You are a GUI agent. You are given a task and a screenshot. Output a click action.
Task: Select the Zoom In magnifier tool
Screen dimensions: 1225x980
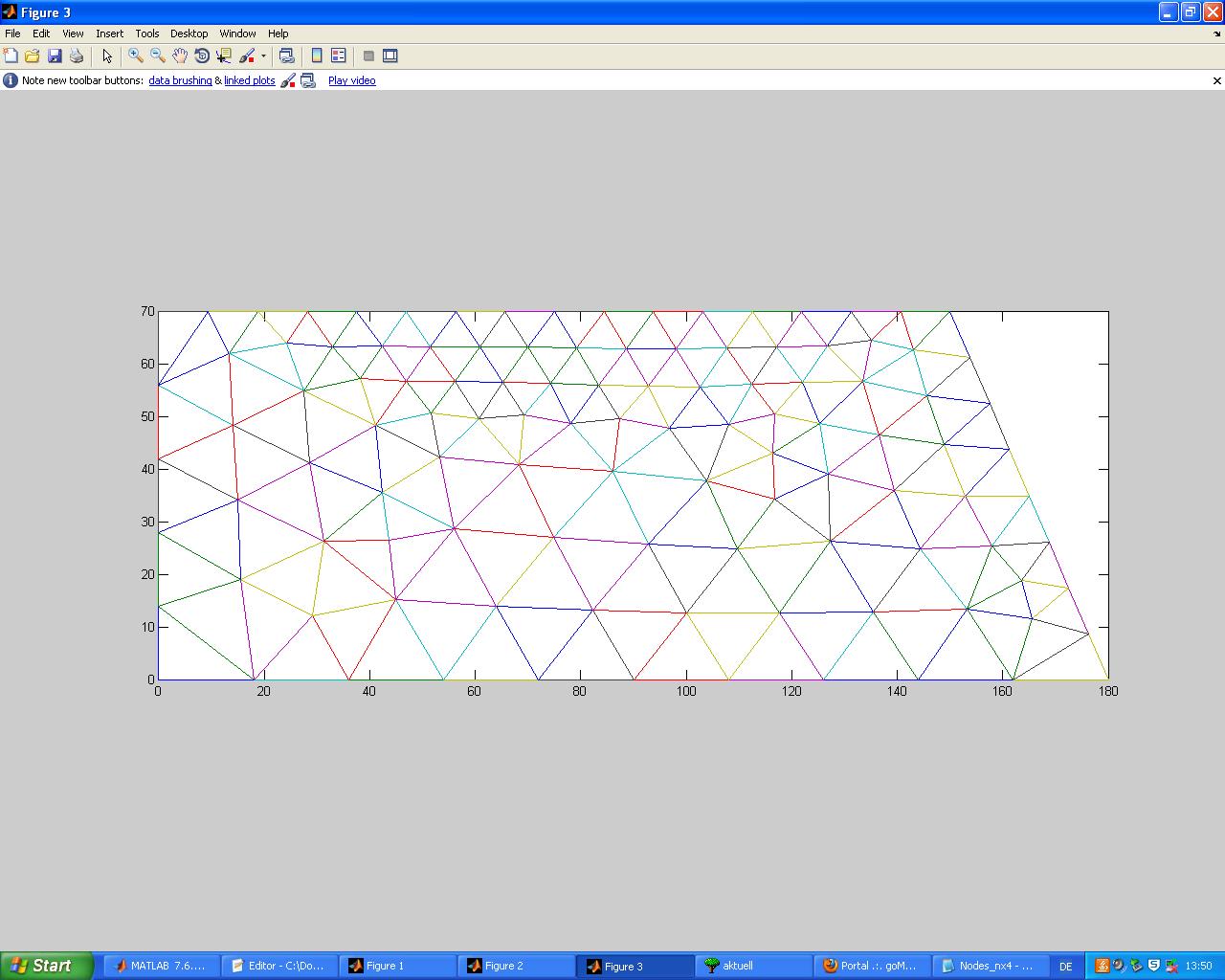tap(136, 56)
